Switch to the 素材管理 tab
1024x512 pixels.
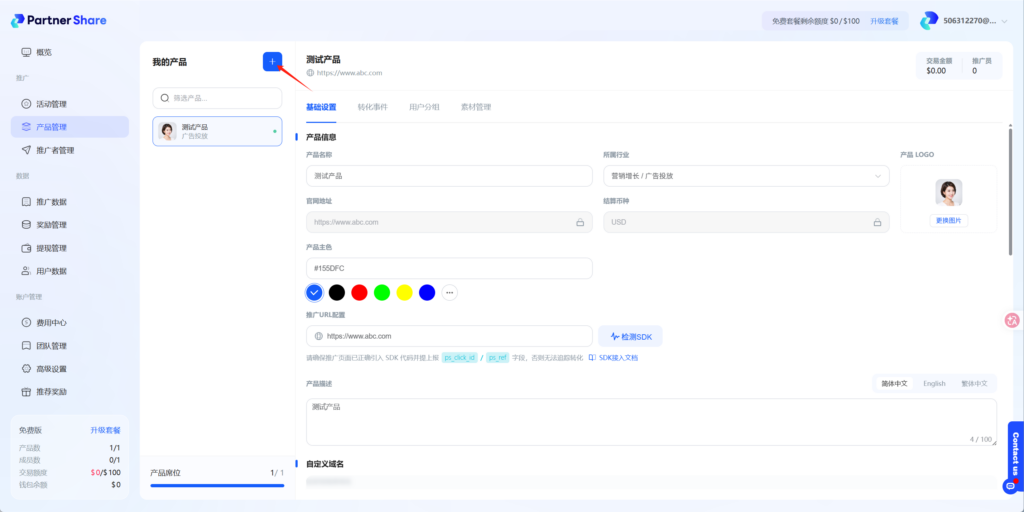475,107
